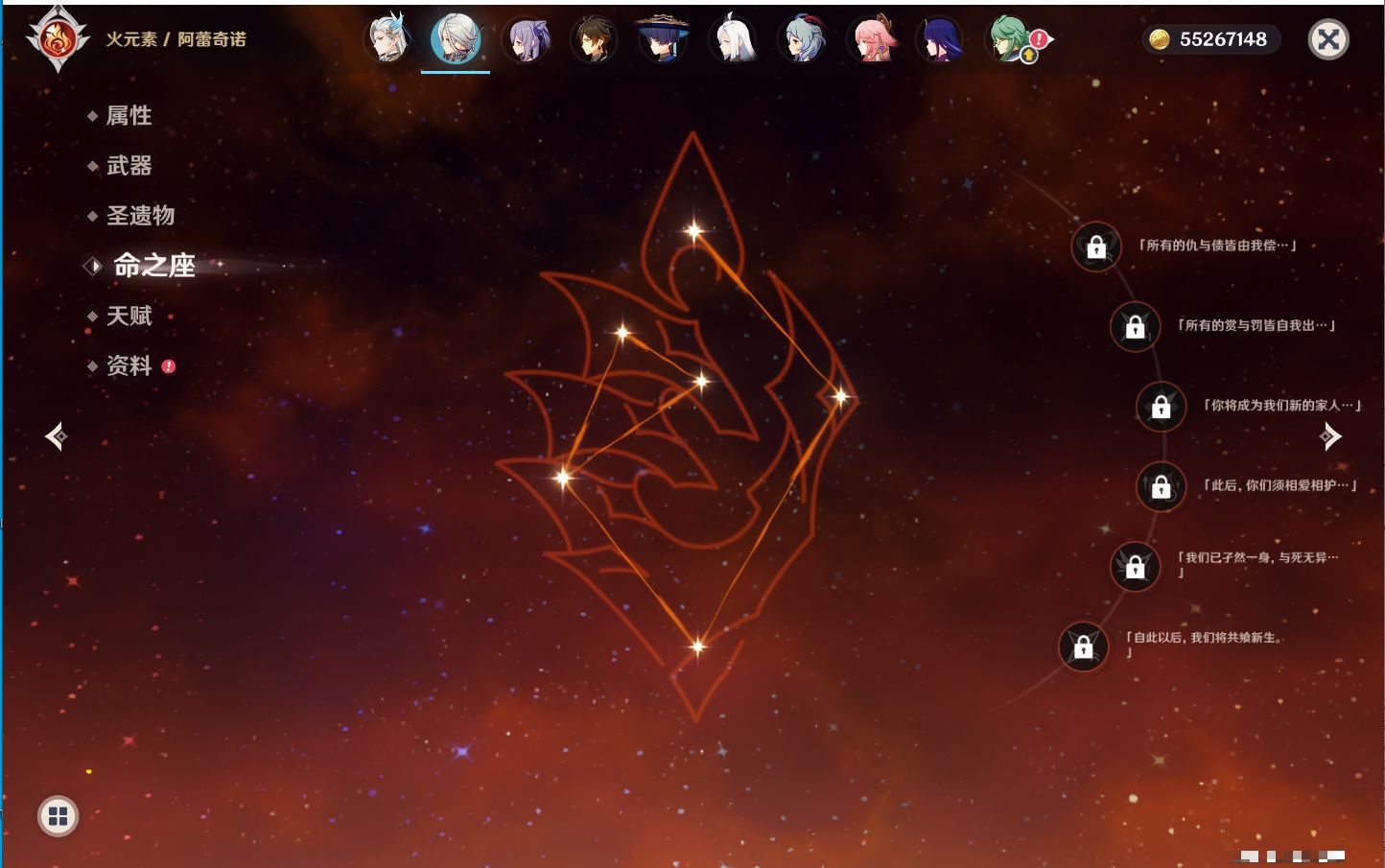
Task: Choose the Wanderer avatar wearing a wide hat
Action: coord(663,39)
